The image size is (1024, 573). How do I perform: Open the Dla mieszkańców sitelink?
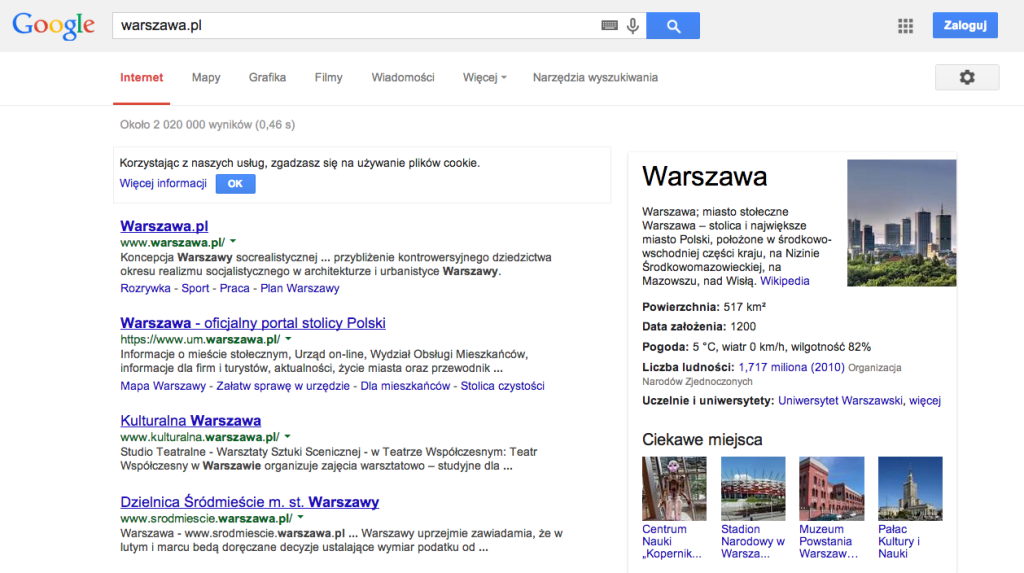tap(405, 385)
